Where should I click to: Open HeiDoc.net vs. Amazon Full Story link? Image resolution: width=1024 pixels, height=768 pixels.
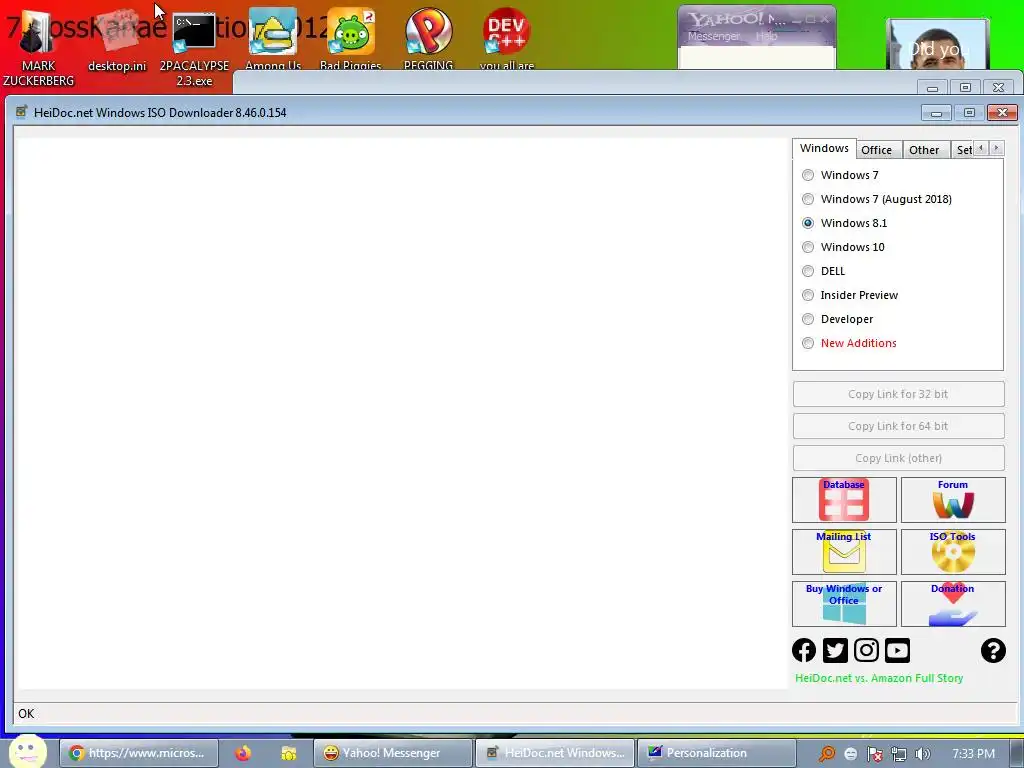coord(879,679)
